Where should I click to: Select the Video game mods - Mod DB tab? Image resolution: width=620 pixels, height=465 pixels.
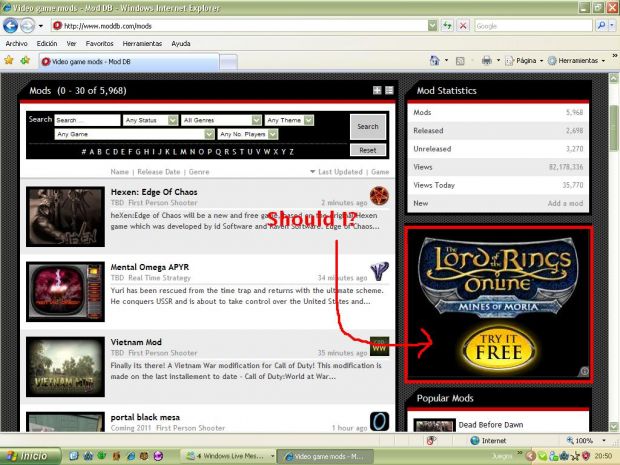click(129, 62)
